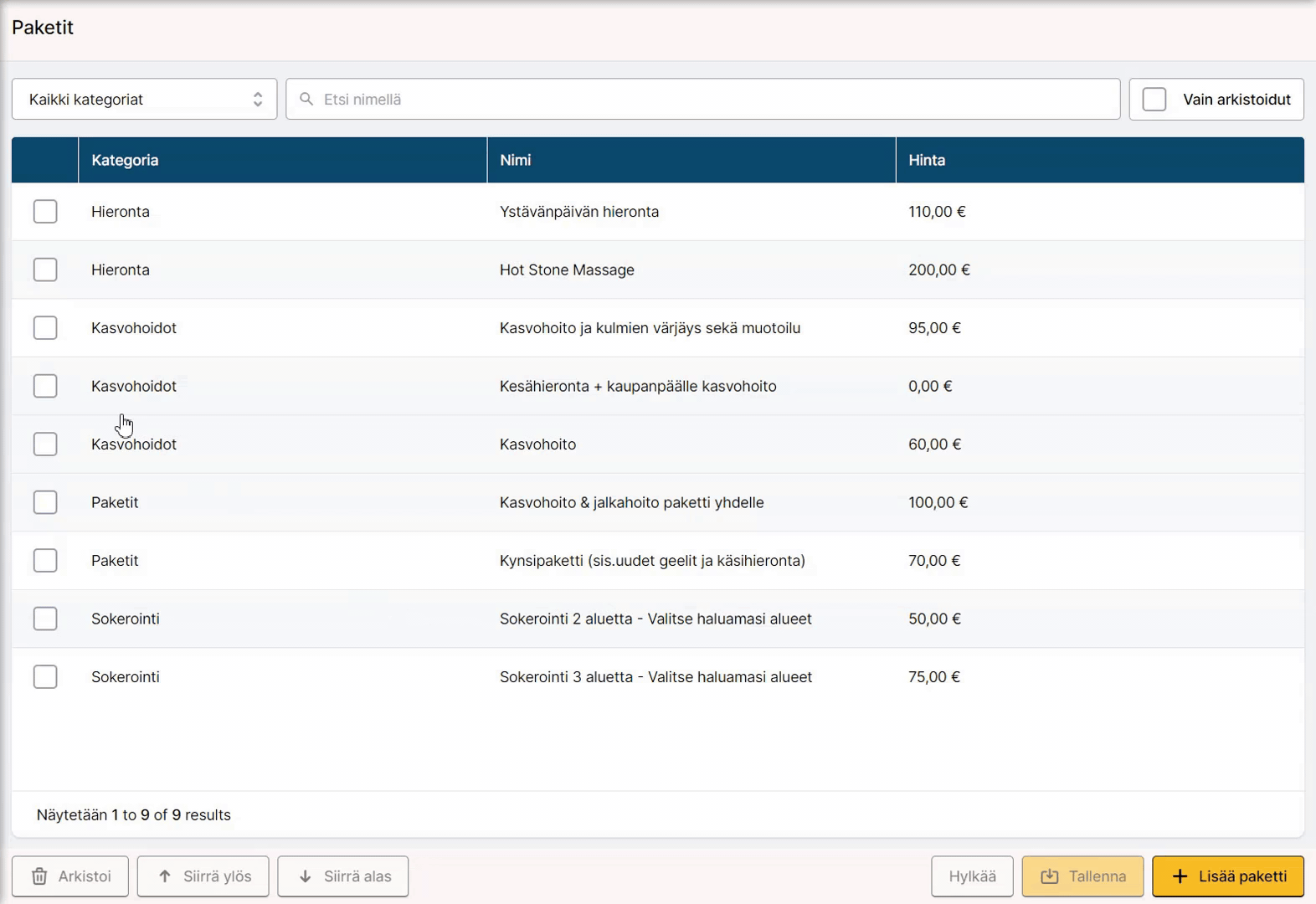Select checkbox for Sokerointi 2 aluetta
The image size is (1316, 904).
tap(45, 619)
